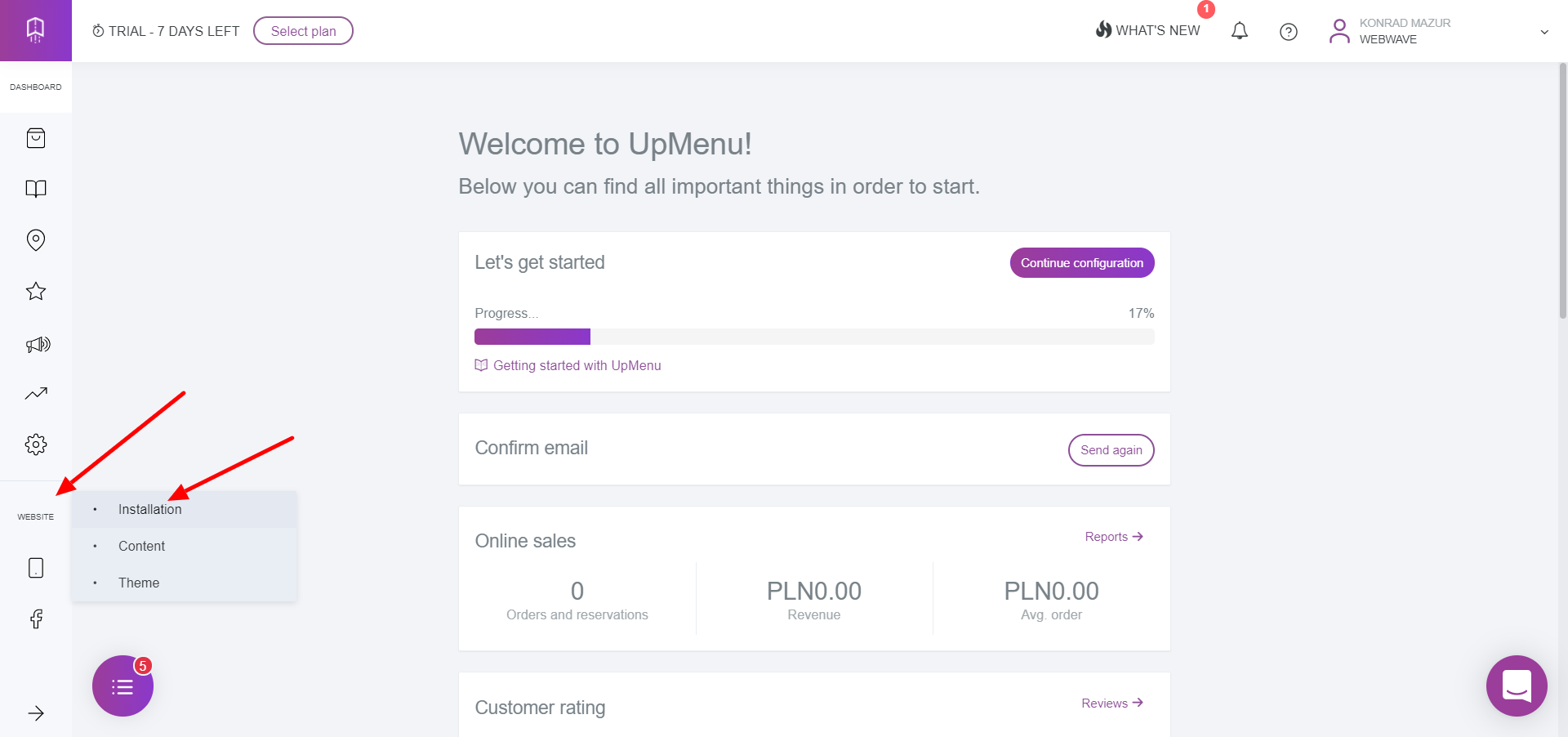This screenshot has width=1568, height=737.
Task: Select Theme from the Website submenu
Action: 139,583
